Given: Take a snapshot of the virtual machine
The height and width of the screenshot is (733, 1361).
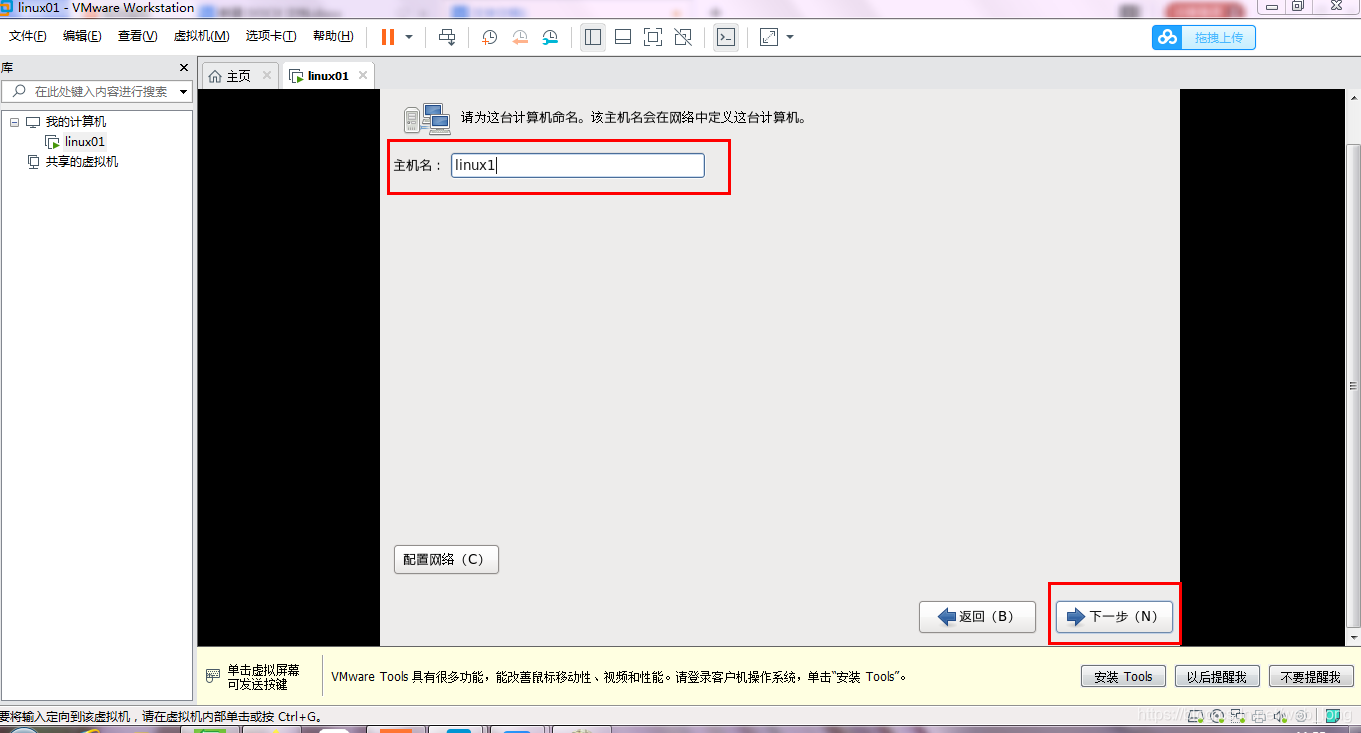Looking at the screenshot, I should point(489,37).
